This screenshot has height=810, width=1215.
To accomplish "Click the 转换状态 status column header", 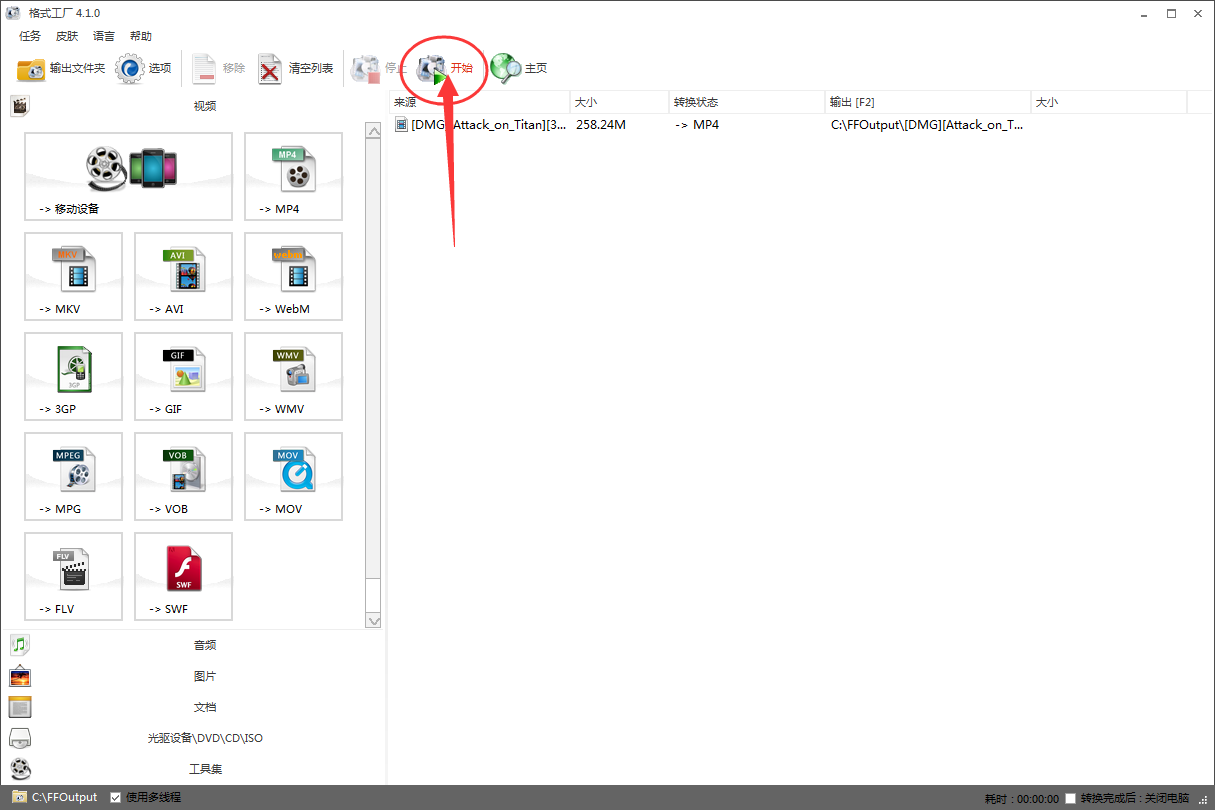I will pos(748,102).
